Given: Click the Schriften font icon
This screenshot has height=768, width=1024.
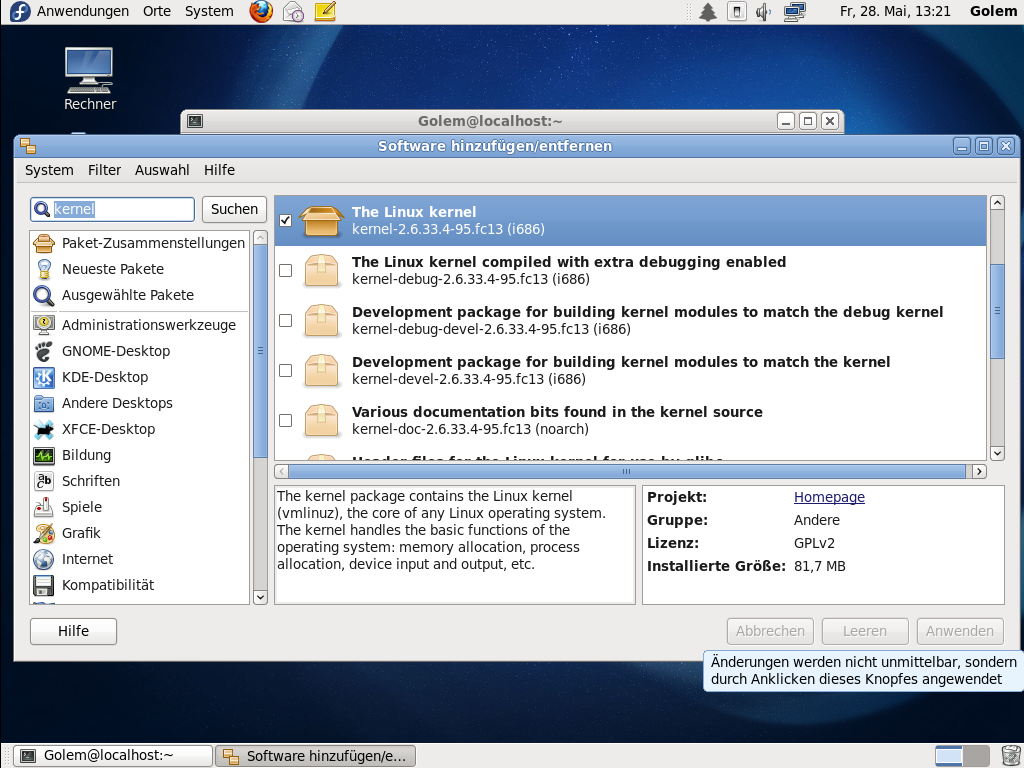Looking at the screenshot, I should [44, 481].
